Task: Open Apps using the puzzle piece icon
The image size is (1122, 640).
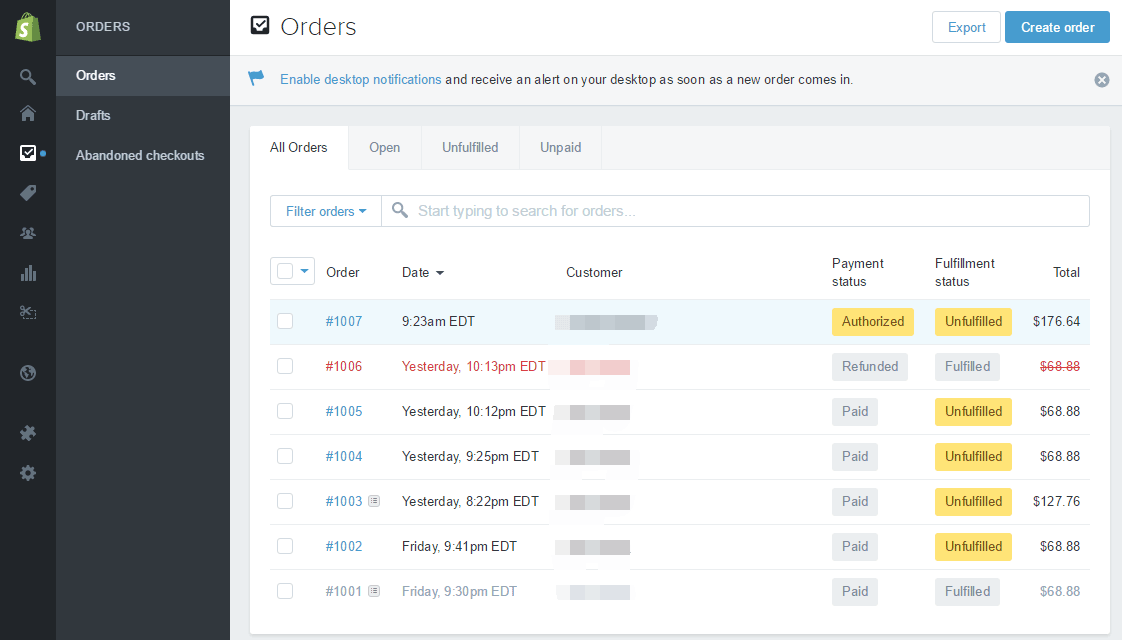Action: (28, 433)
